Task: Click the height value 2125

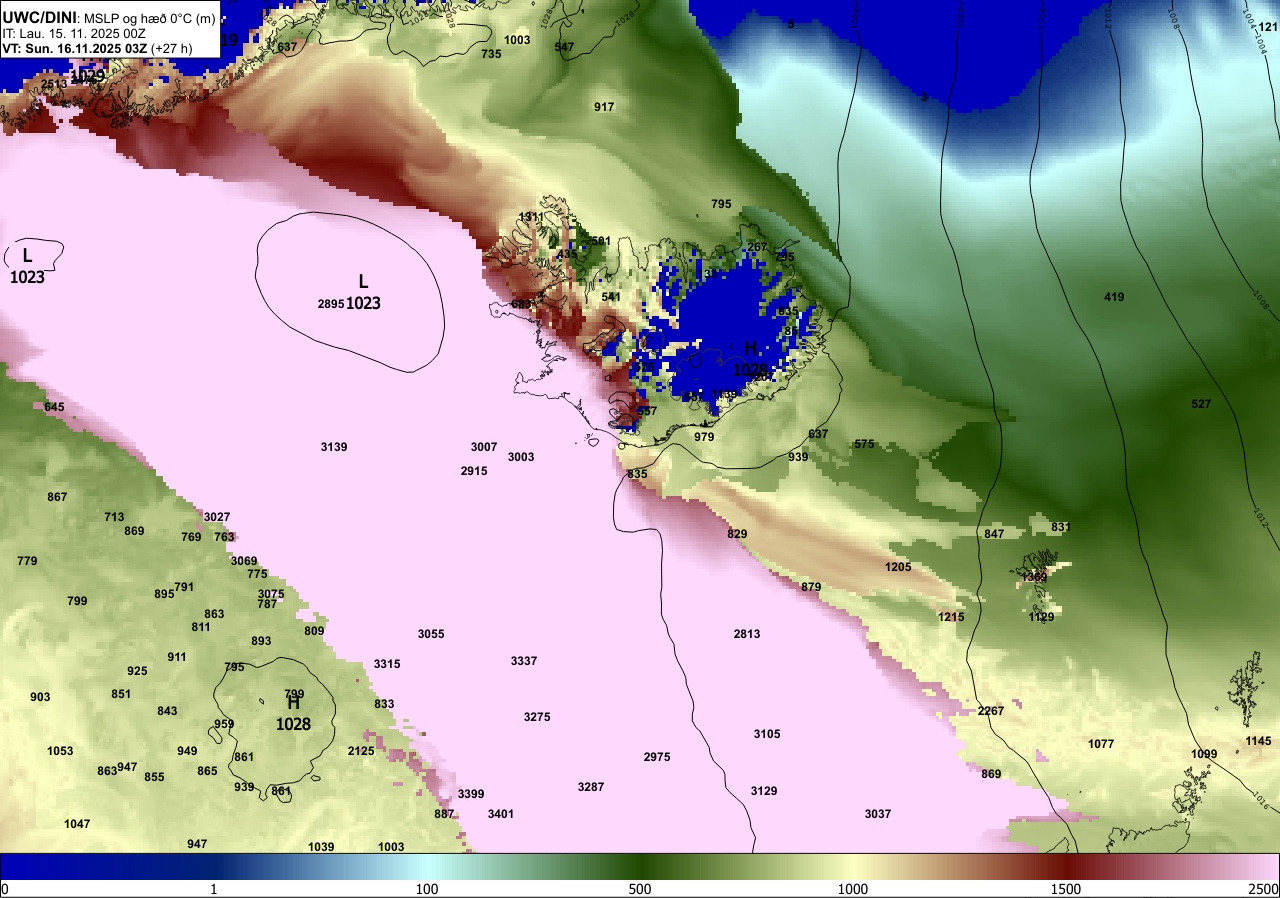Action: click(x=361, y=751)
